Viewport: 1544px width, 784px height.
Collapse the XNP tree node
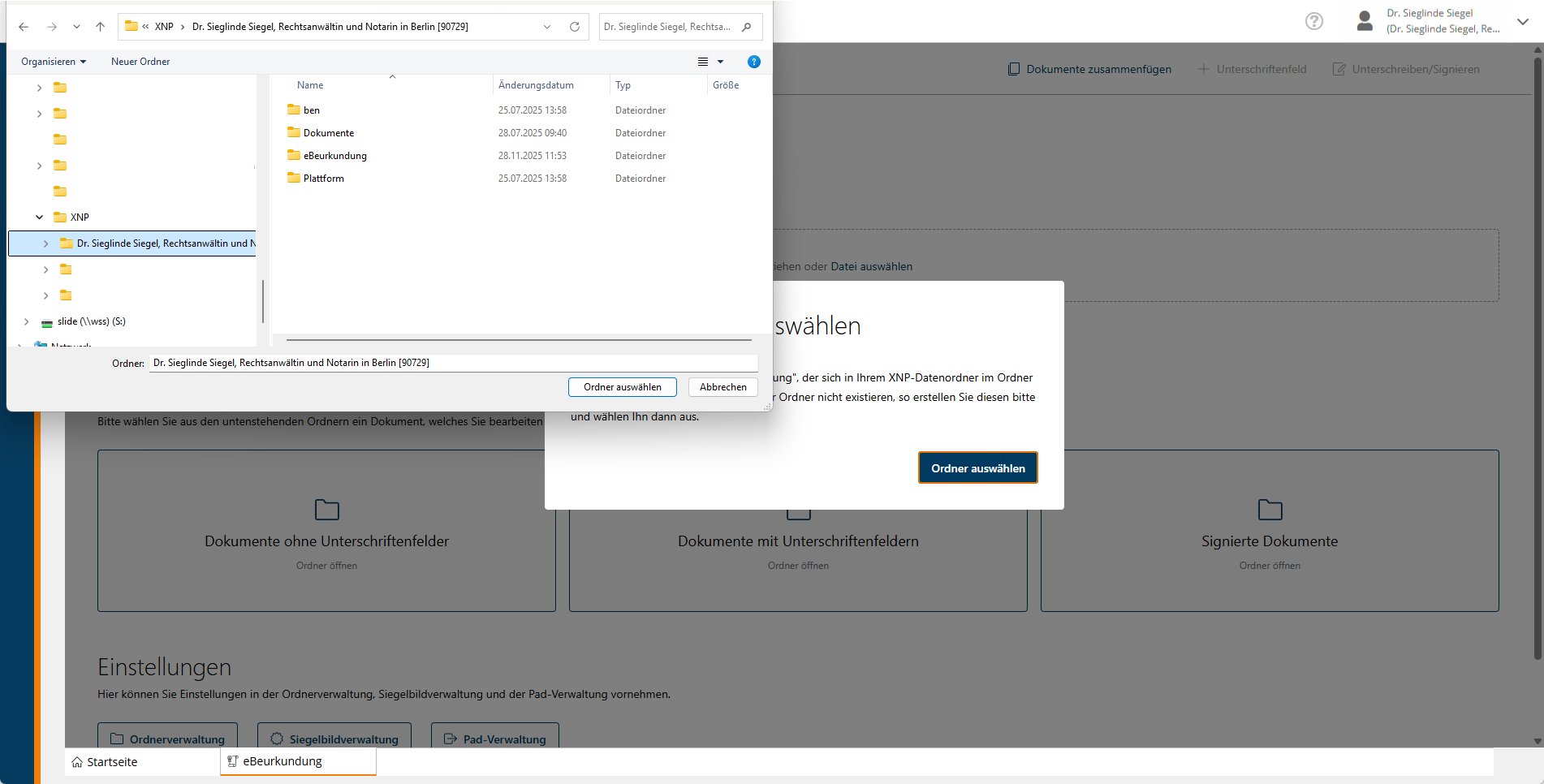39,218
